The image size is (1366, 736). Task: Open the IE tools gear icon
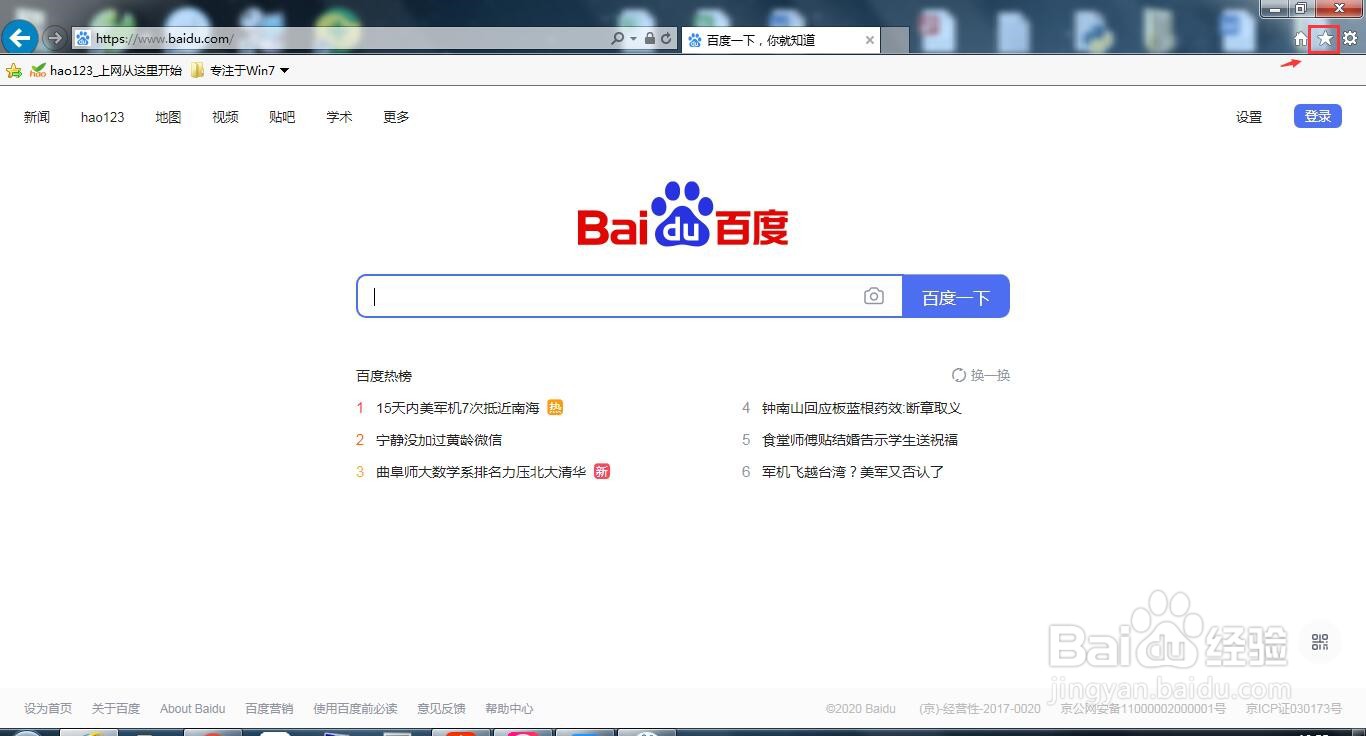(1350, 39)
